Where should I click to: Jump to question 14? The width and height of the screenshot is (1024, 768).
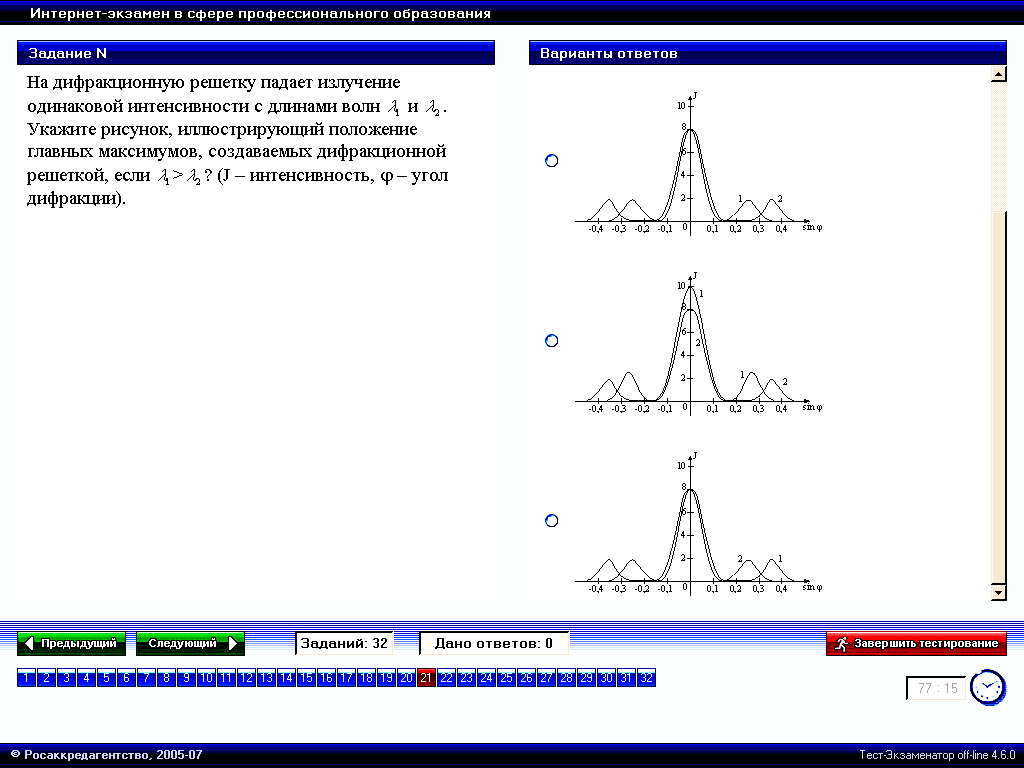(286, 678)
